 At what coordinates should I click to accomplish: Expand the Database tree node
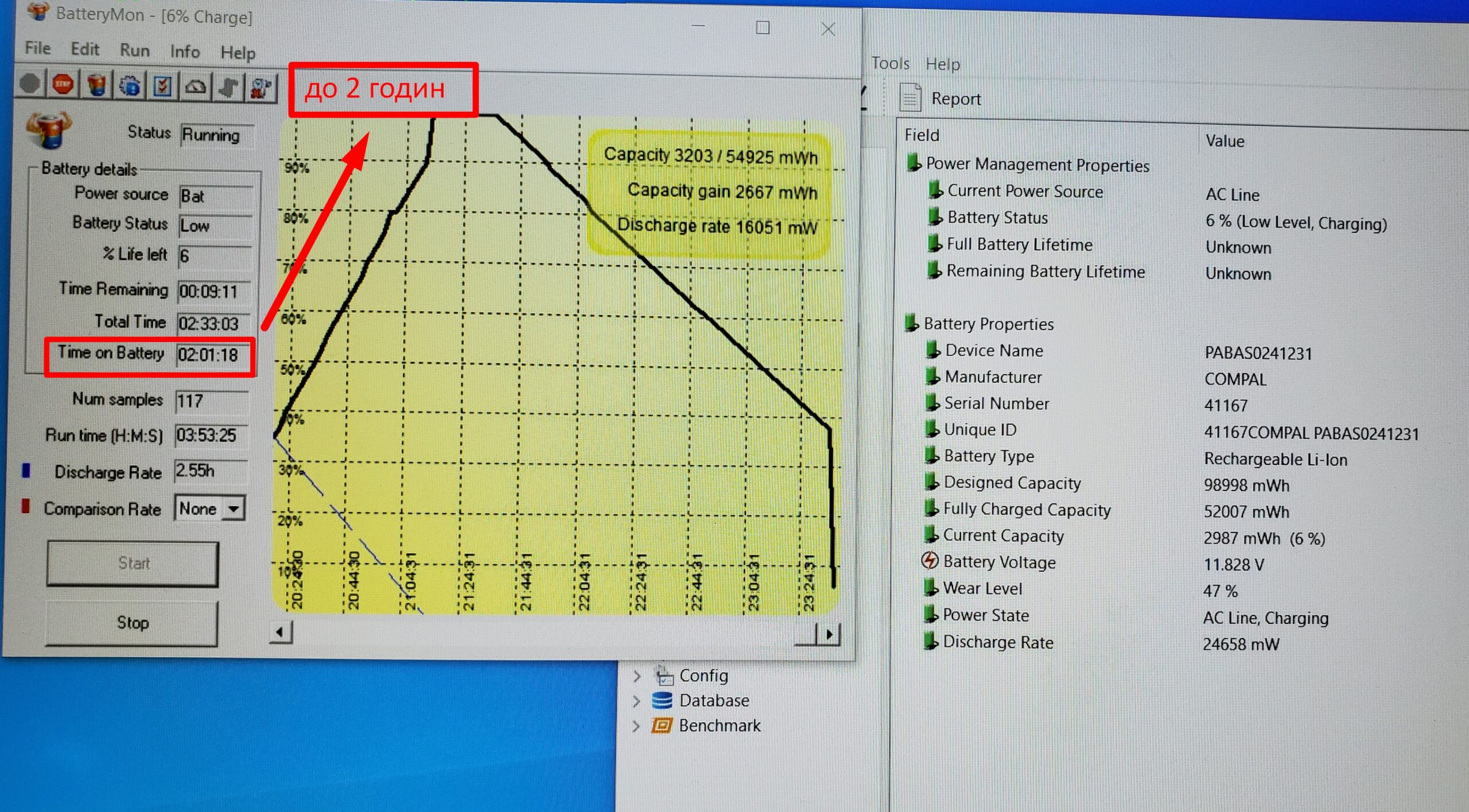(x=636, y=701)
